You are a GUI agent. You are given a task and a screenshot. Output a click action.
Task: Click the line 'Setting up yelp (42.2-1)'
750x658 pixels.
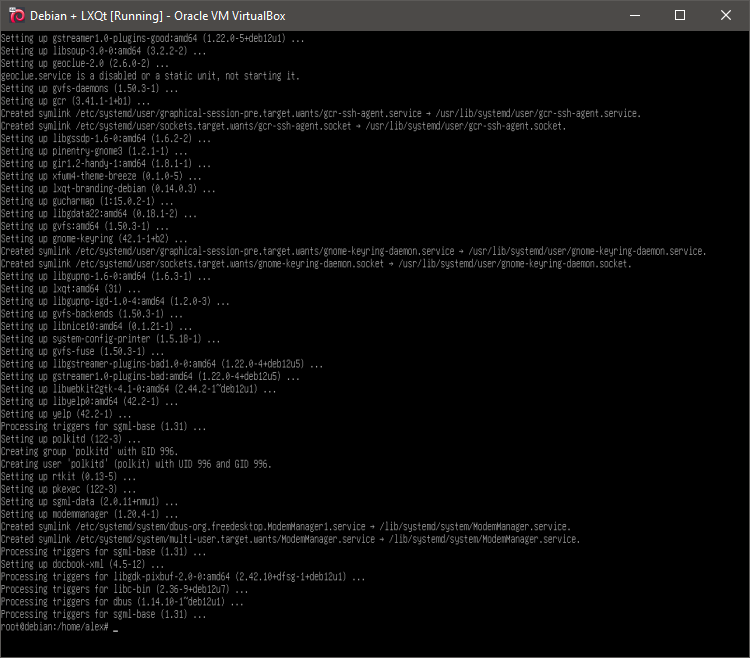tap(66, 414)
